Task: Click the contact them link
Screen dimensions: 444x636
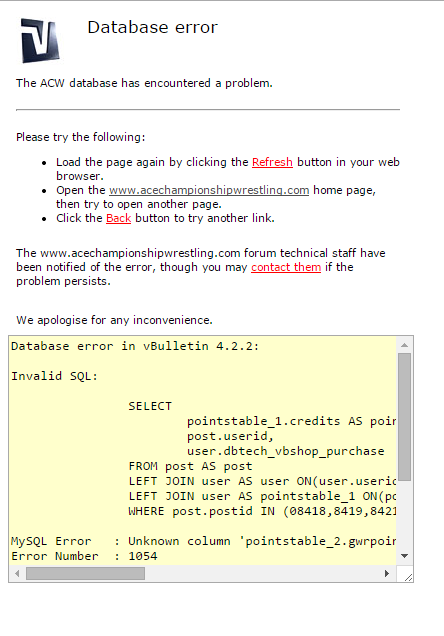Action: (286, 267)
